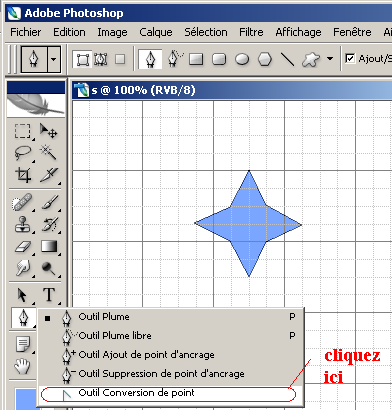392x410 pixels.
Task: Open the Fenêtre menu
Action: (352, 32)
